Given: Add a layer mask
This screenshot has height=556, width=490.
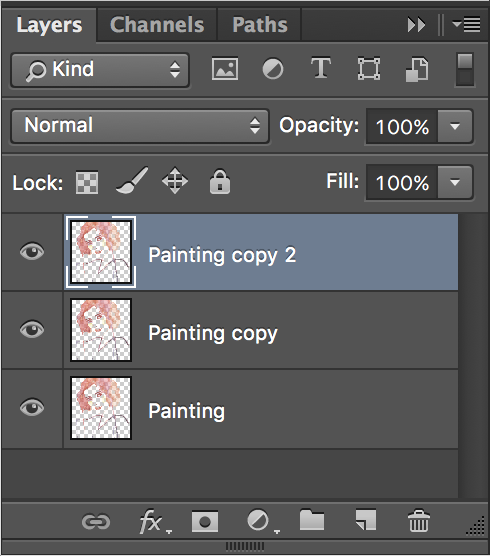Looking at the screenshot, I should click(x=205, y=522).
